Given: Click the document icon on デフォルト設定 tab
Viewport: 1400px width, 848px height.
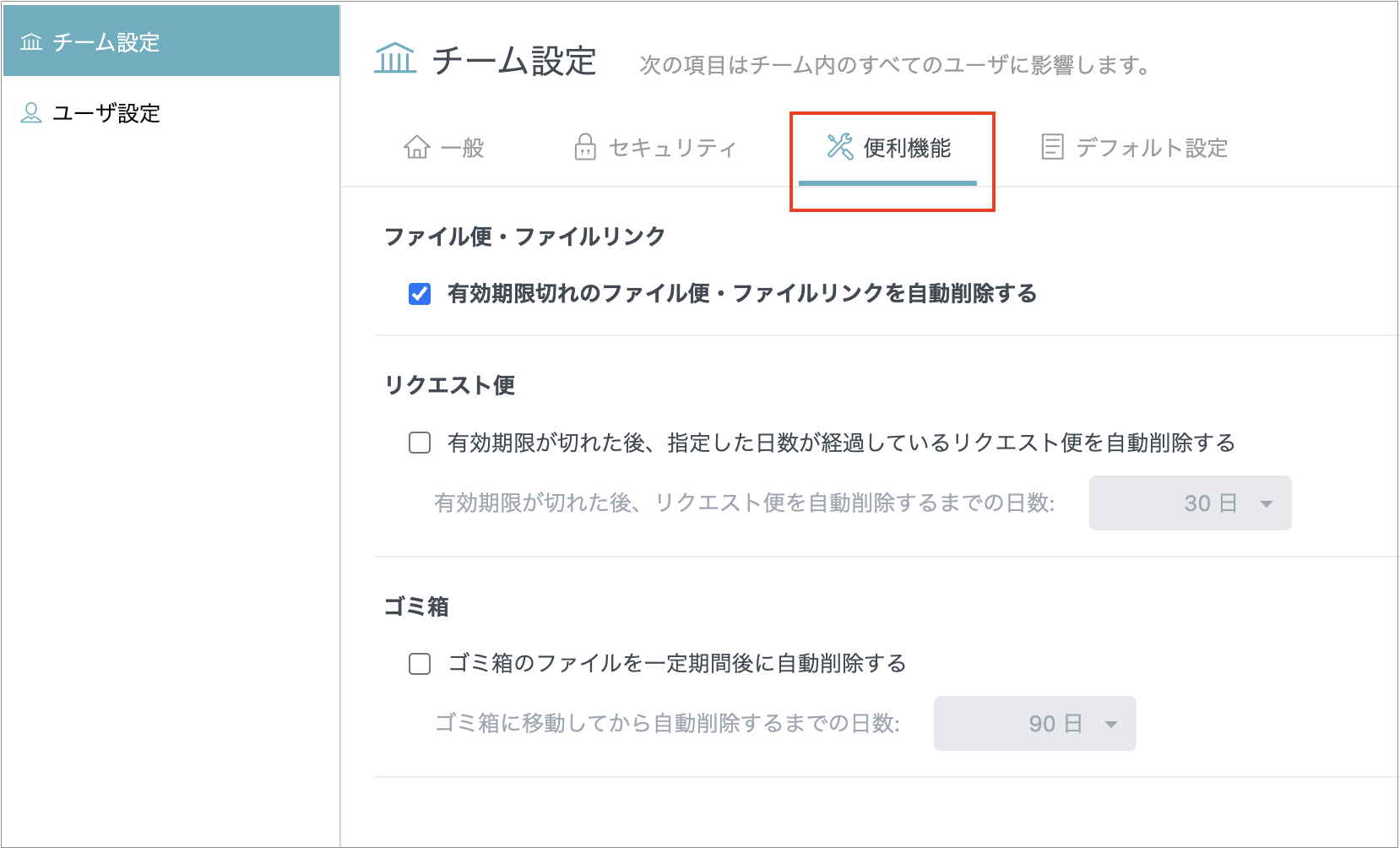Looking at the screenshot, I should pos(1052,147).
